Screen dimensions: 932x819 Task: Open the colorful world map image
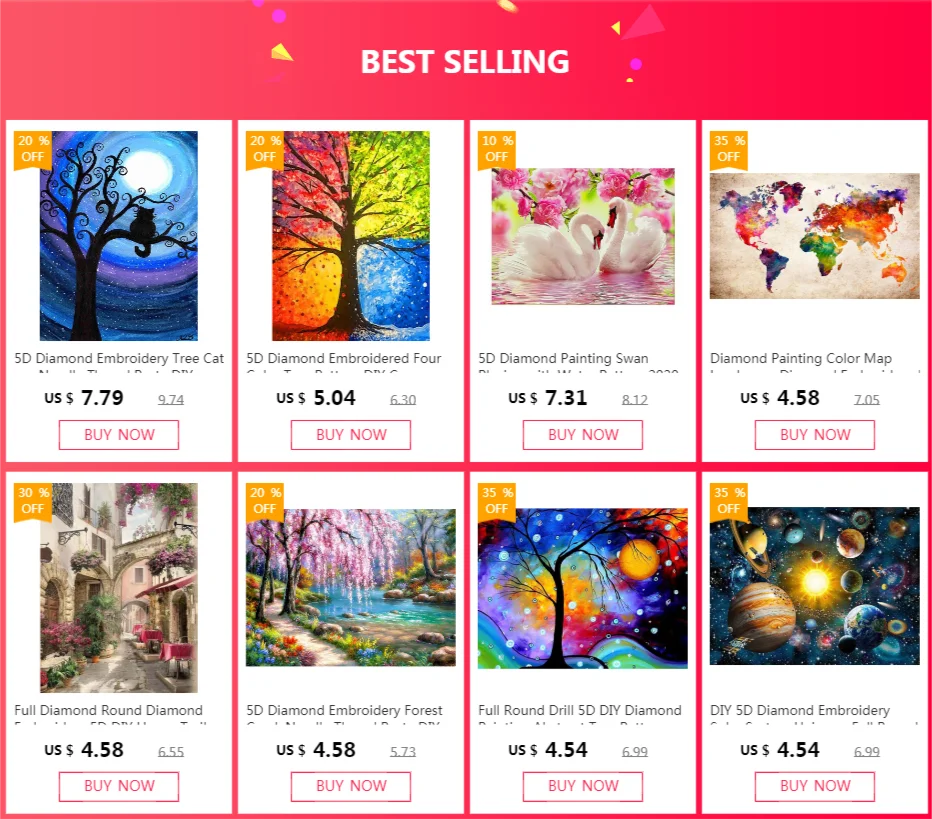(x=815, y=236)
